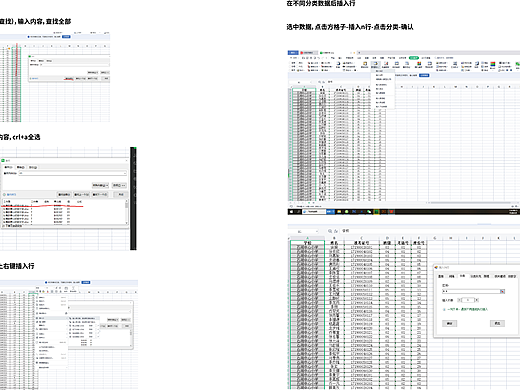Click the results list vertical scrollbar in find dialog

point(126,212)
